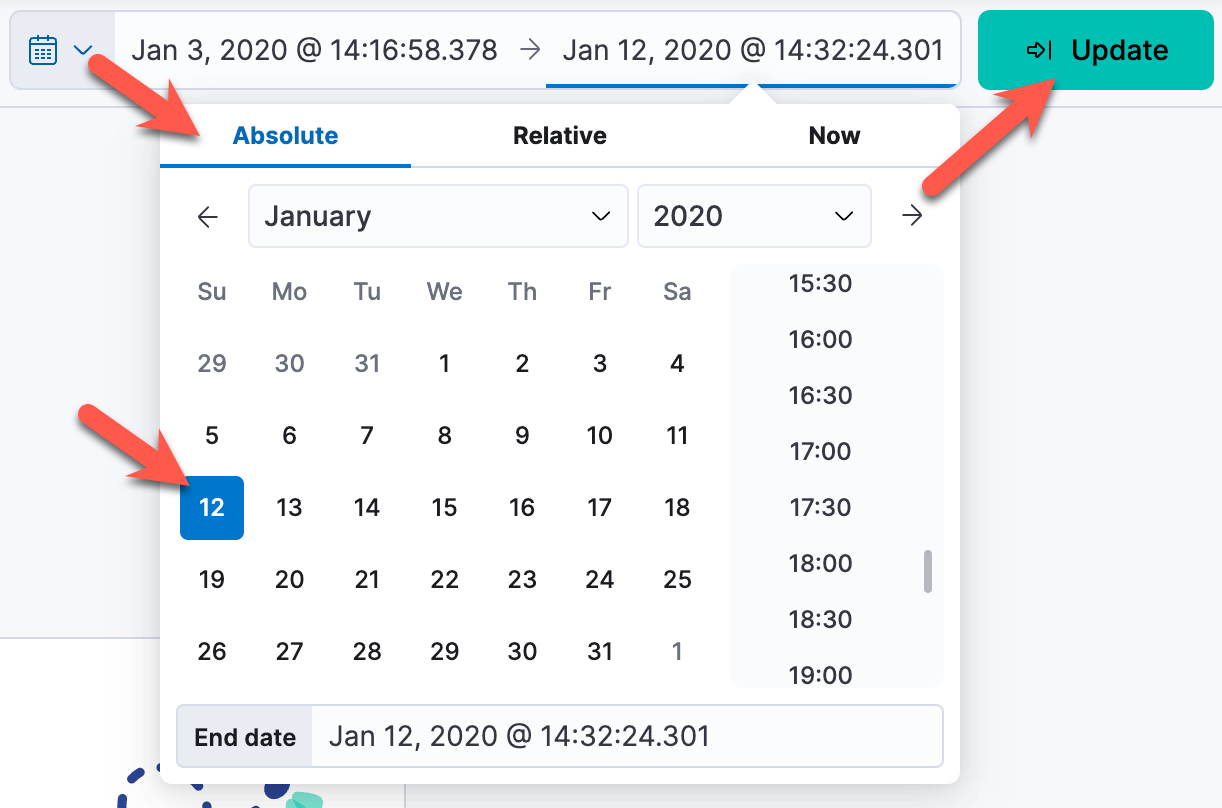Choose 18:30 from the time list
This screenshot has width=1222, height=808.
pos(820,620)
